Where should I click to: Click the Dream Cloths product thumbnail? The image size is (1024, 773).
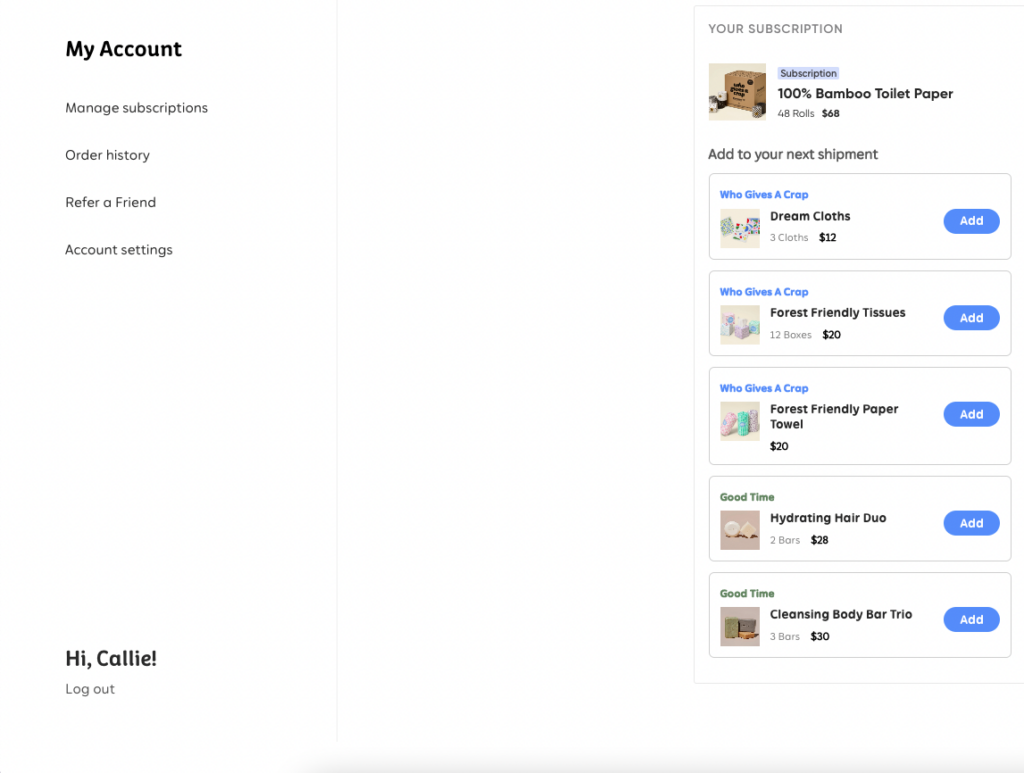pos(740,226)
